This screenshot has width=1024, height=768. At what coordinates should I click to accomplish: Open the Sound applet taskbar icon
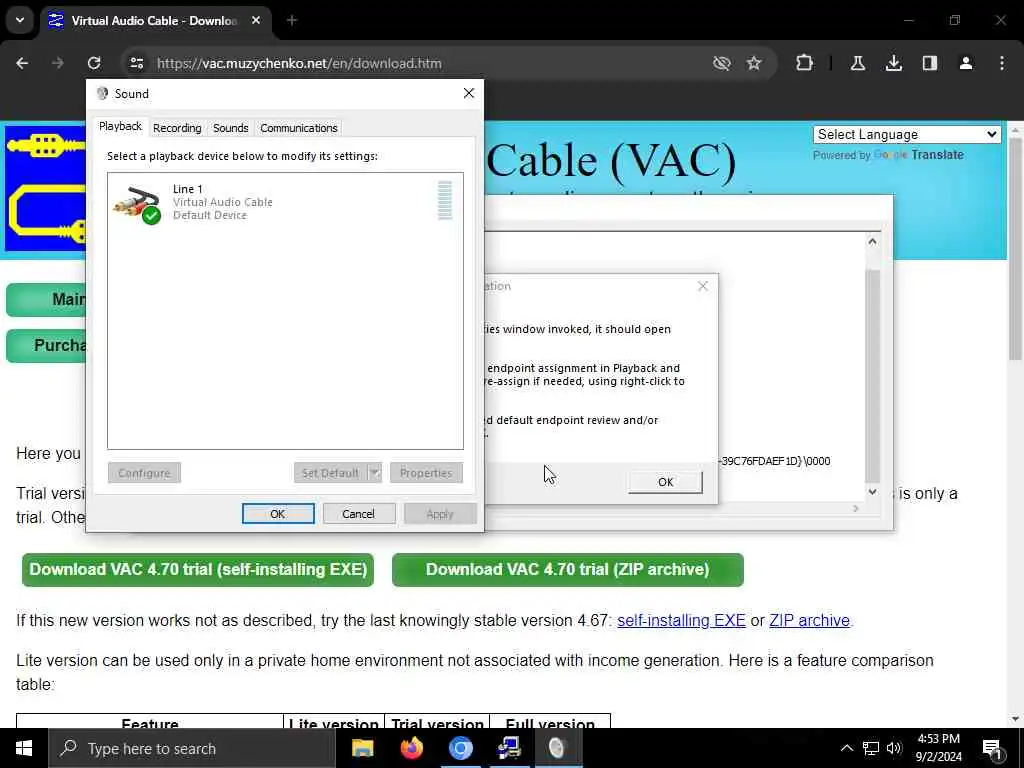(x=557, y=748)
